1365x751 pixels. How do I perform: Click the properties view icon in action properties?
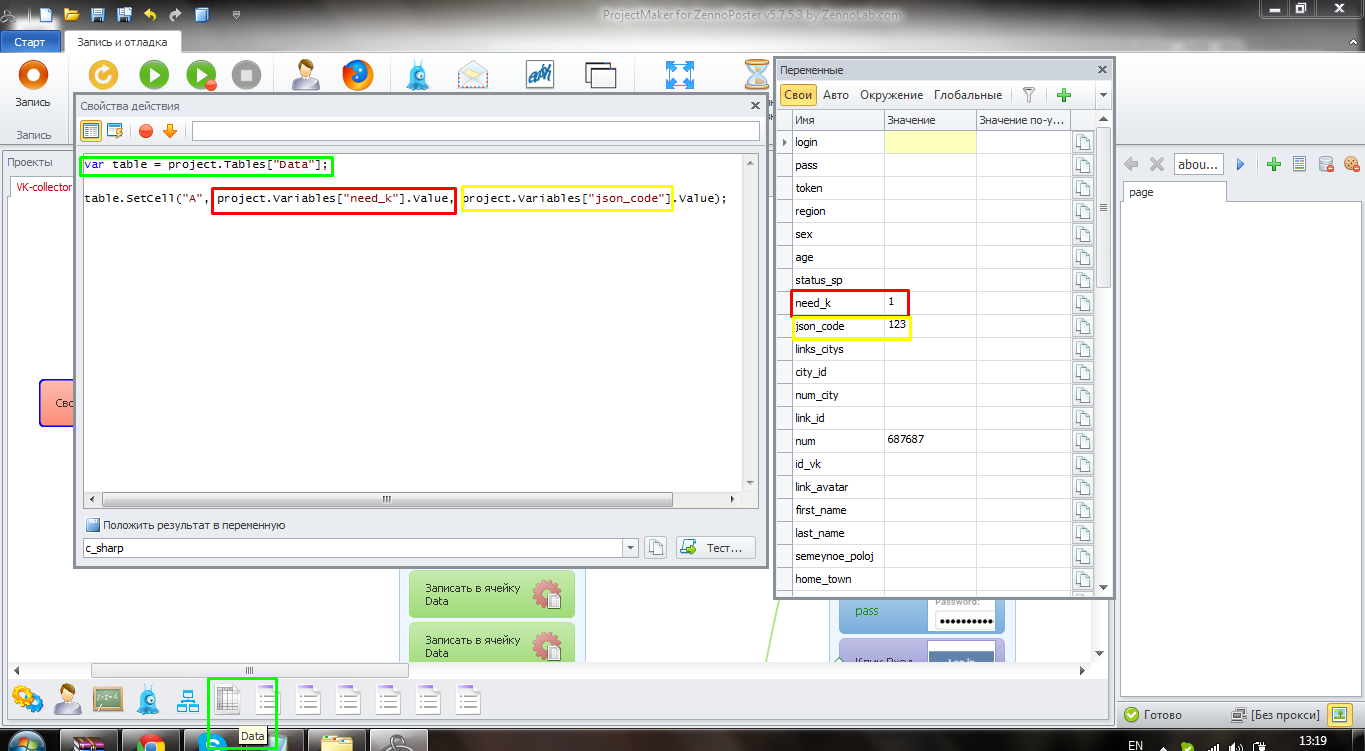click(x=91, y=130)
